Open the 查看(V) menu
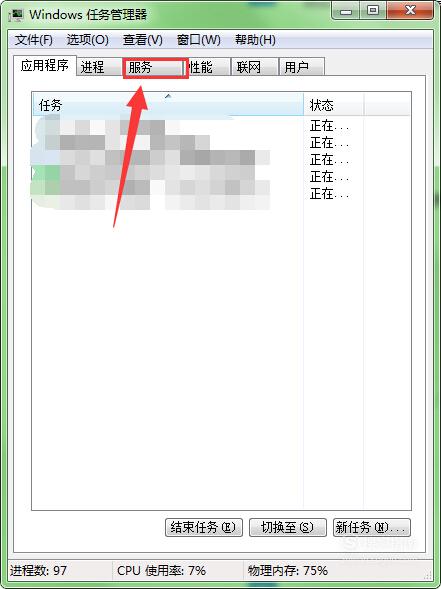441x589 pixels. tap(143, 40)
